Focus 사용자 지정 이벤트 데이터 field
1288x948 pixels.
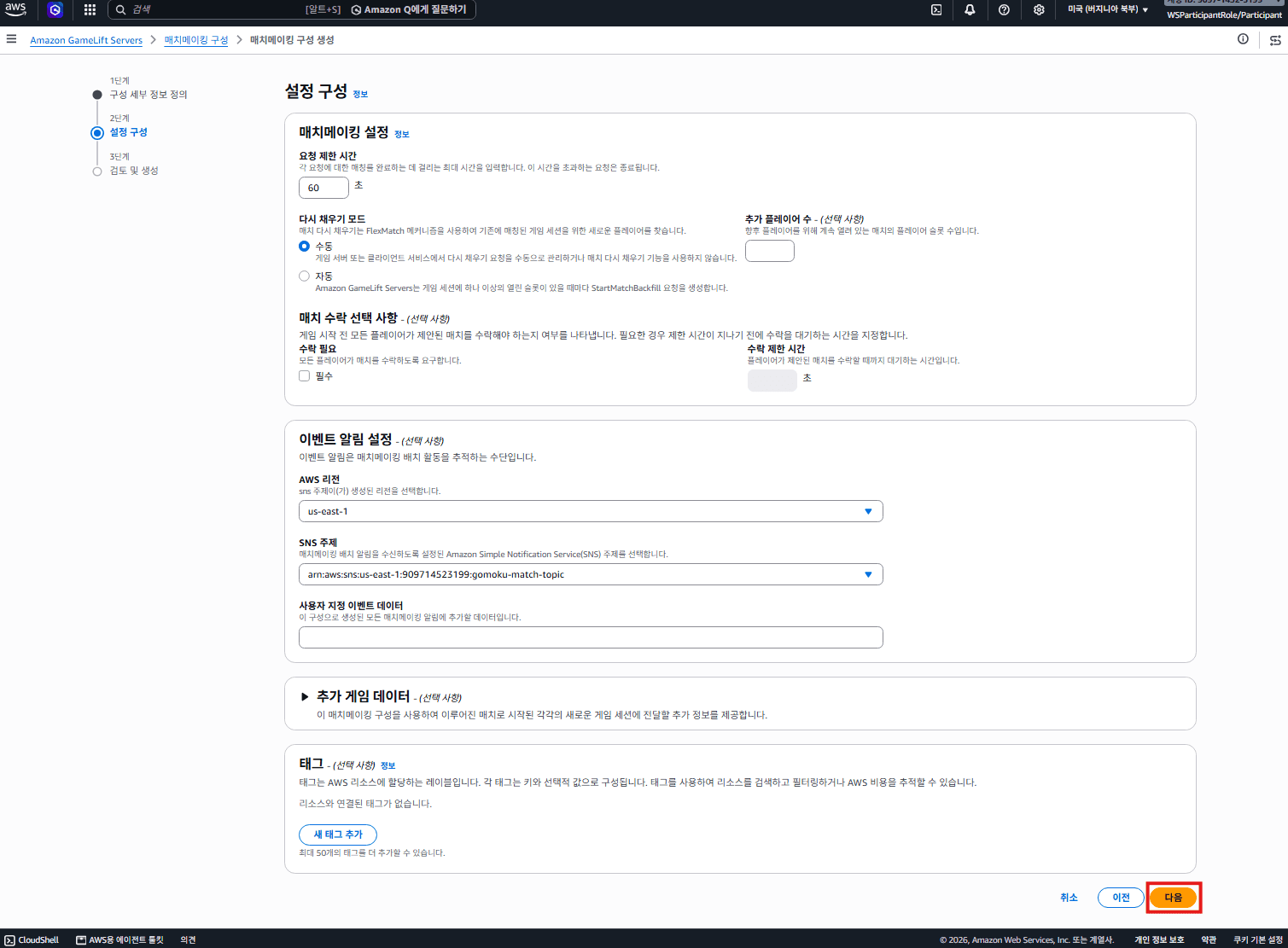pyautogui.click(x=591, y=637)
